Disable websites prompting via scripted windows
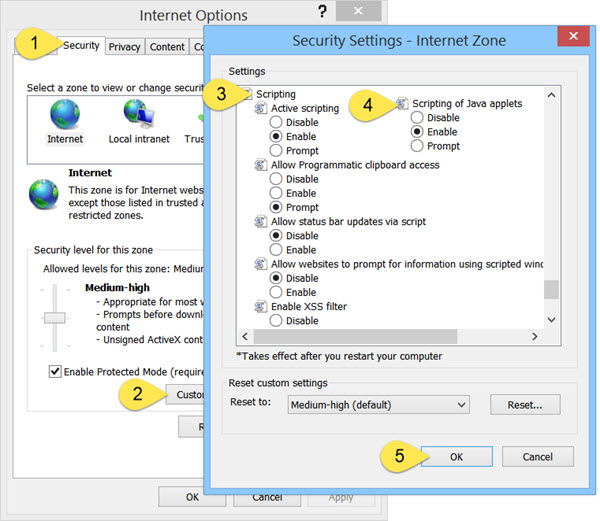The width and height of the screenshot is (600, 521). 276,278
